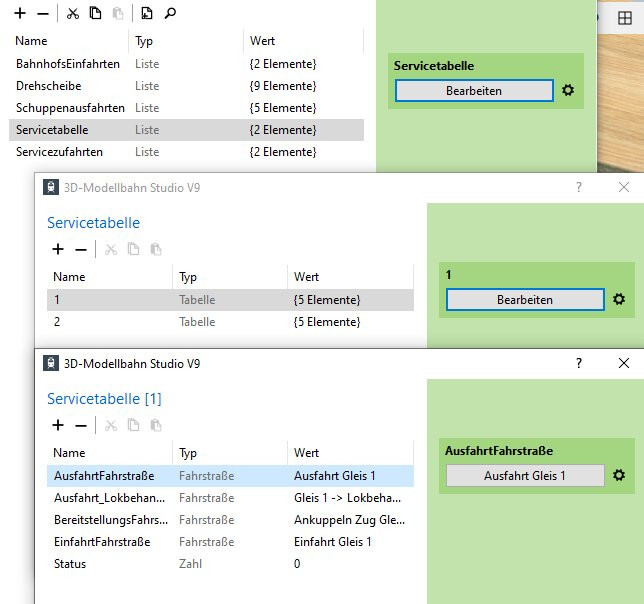Select BereitstellungsFahrs... row in Servicetabelle [1]

pos(230,520)
